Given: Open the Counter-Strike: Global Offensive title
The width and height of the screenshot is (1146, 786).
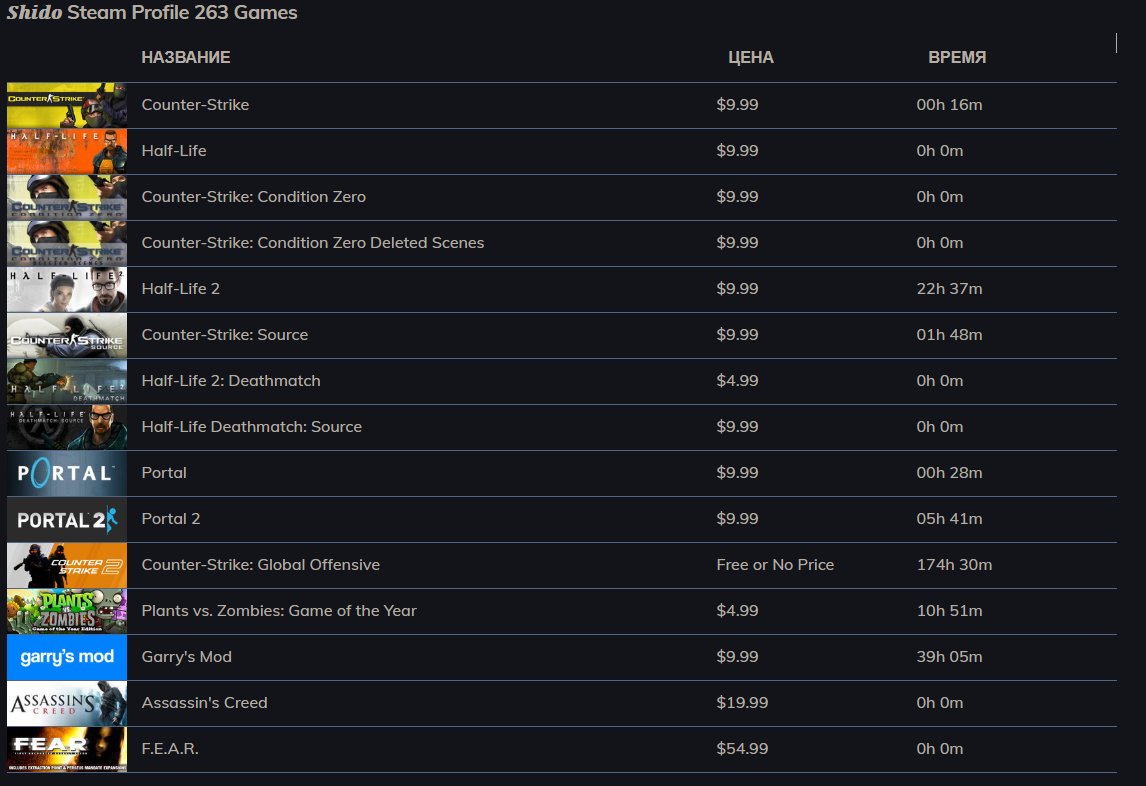Looking at the screenshot, I should click(x=261, y=565).
